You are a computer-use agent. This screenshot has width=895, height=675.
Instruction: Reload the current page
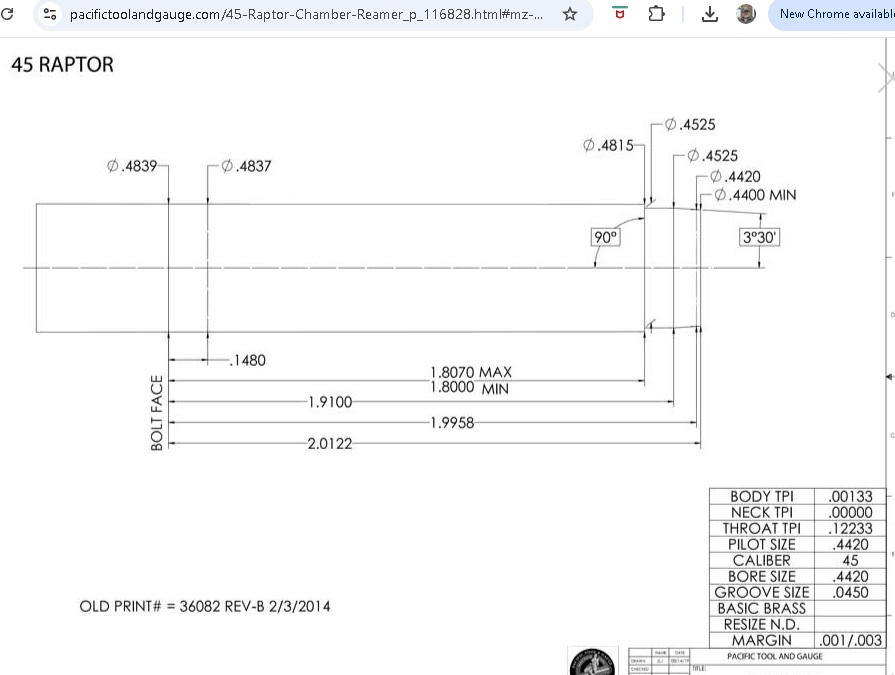click(9, 15)
